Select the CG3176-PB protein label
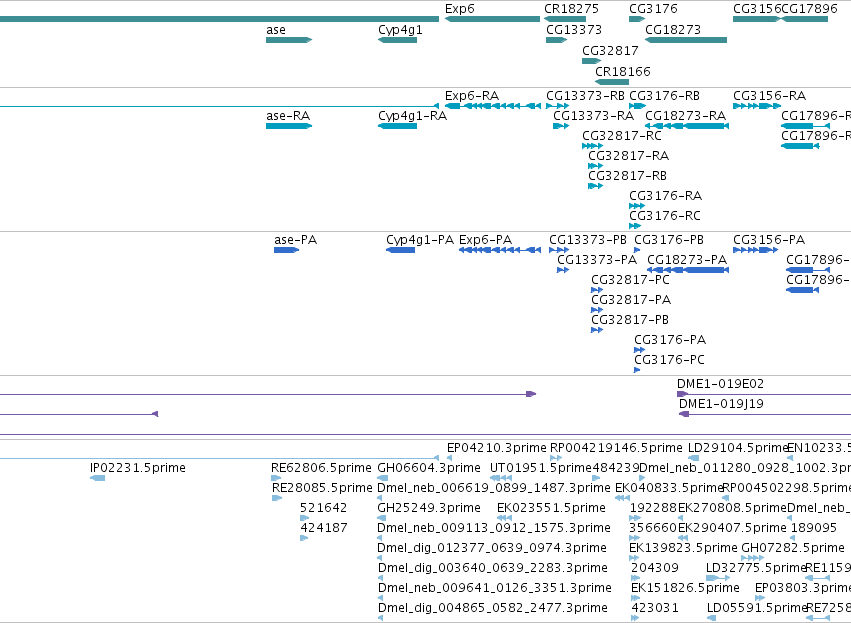851x623 pixels. [x=669, y=240]
